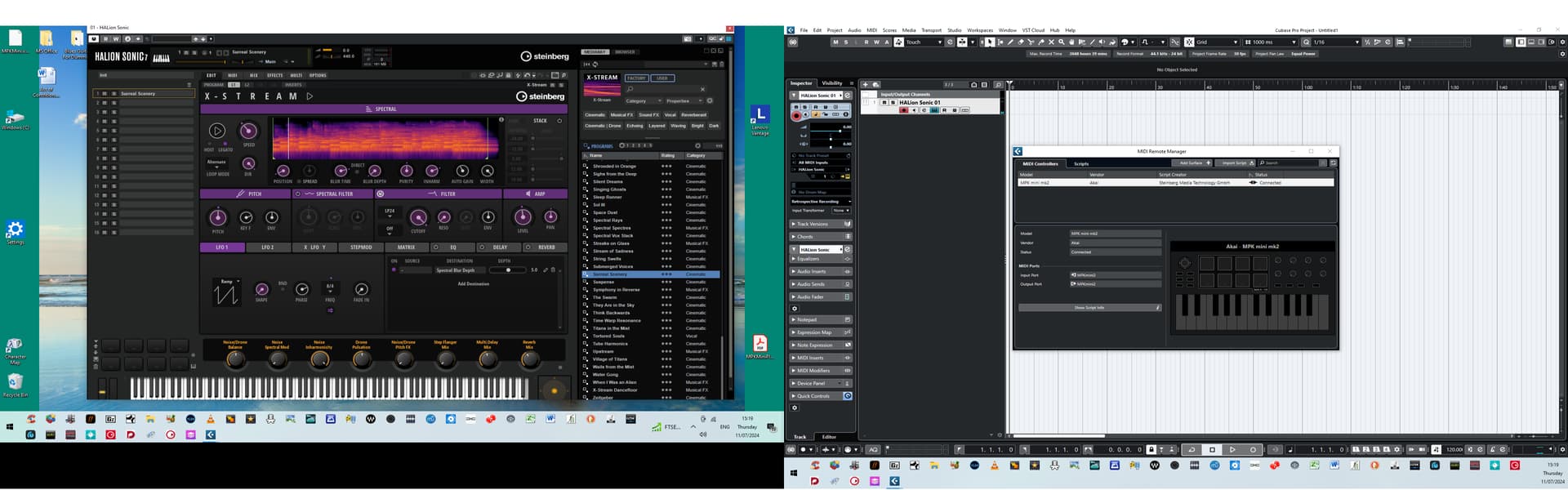Open the Cubase File menu

pyautogui.click(x=804, y=30)
